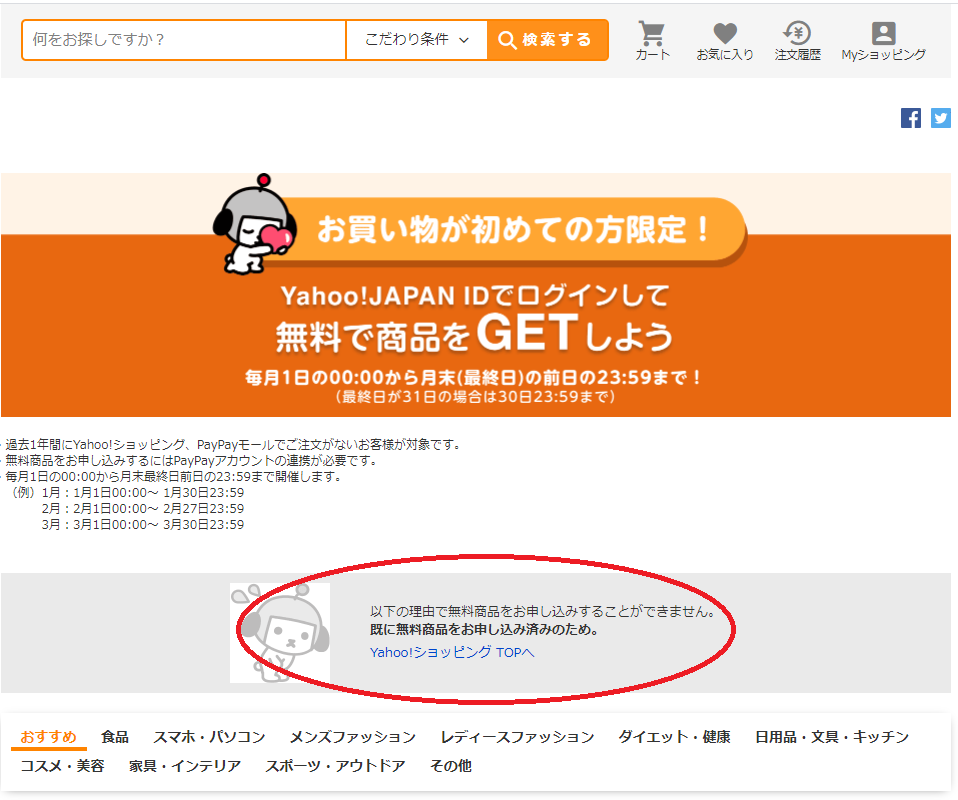
Task: Click the line 1月：1月1日00:00～ 1月30日23:59
Action: (143, 493)
